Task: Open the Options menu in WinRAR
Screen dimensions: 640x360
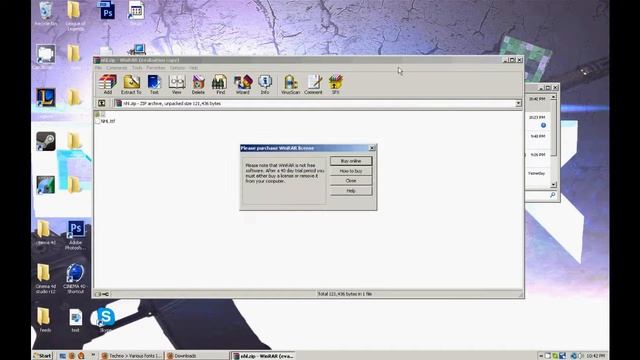Action: (177, 68)
